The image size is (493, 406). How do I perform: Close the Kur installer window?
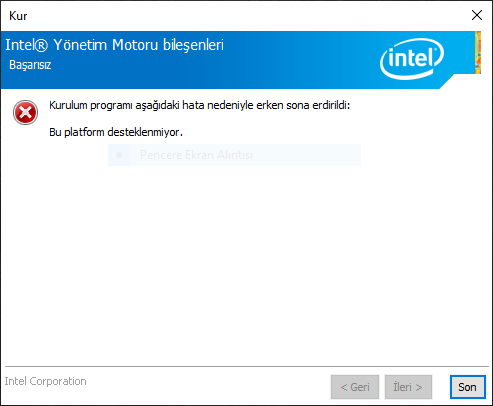(x=477, y=15)
